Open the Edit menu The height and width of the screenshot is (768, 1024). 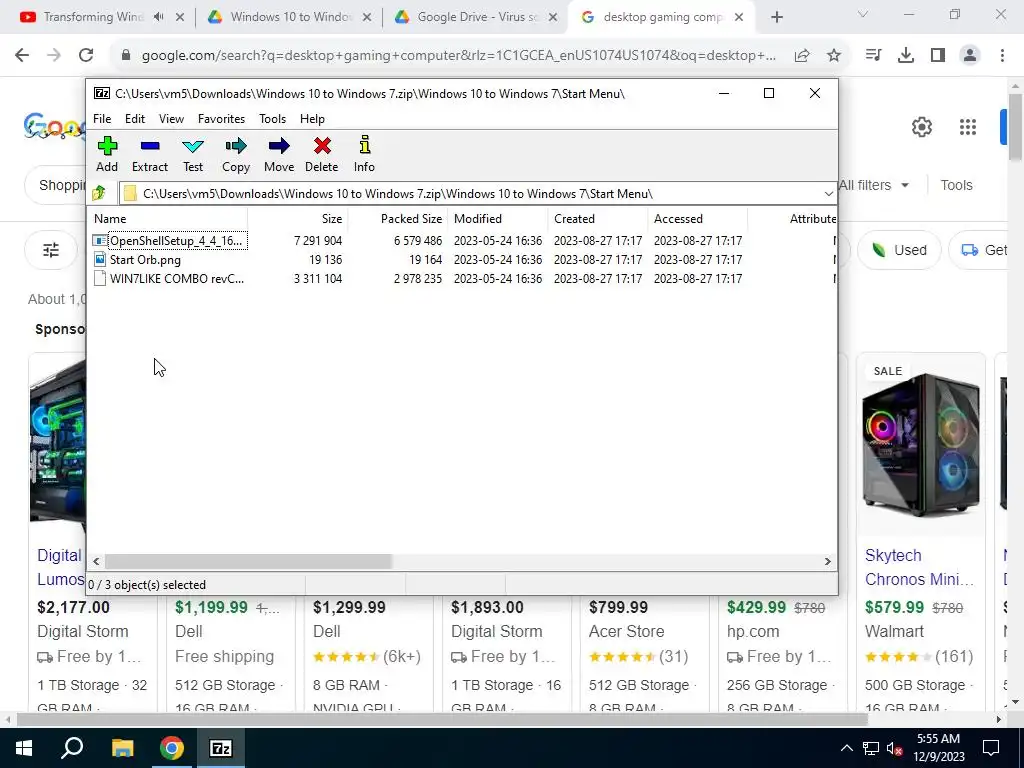[135, 119]
